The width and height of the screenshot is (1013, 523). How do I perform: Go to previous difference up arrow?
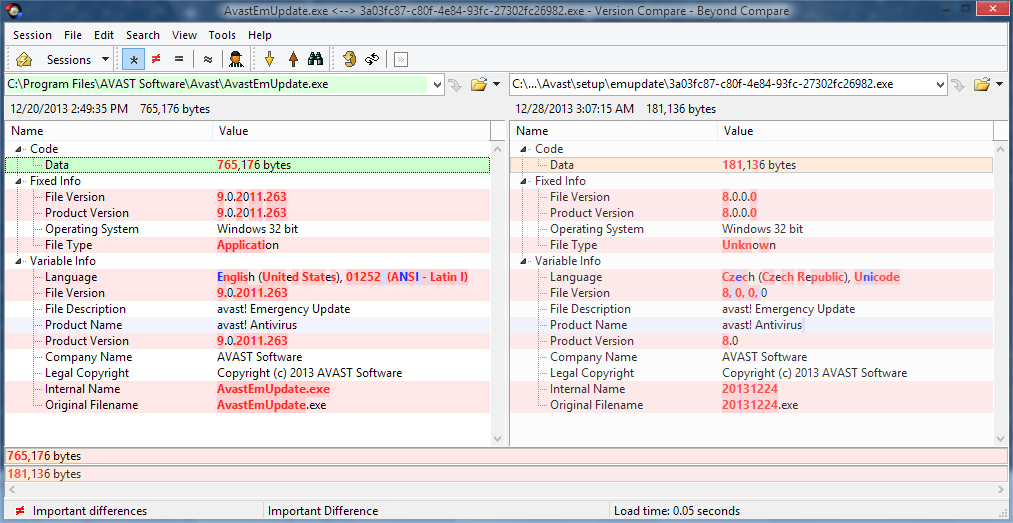pyautogui.click(x=293, y=59)
